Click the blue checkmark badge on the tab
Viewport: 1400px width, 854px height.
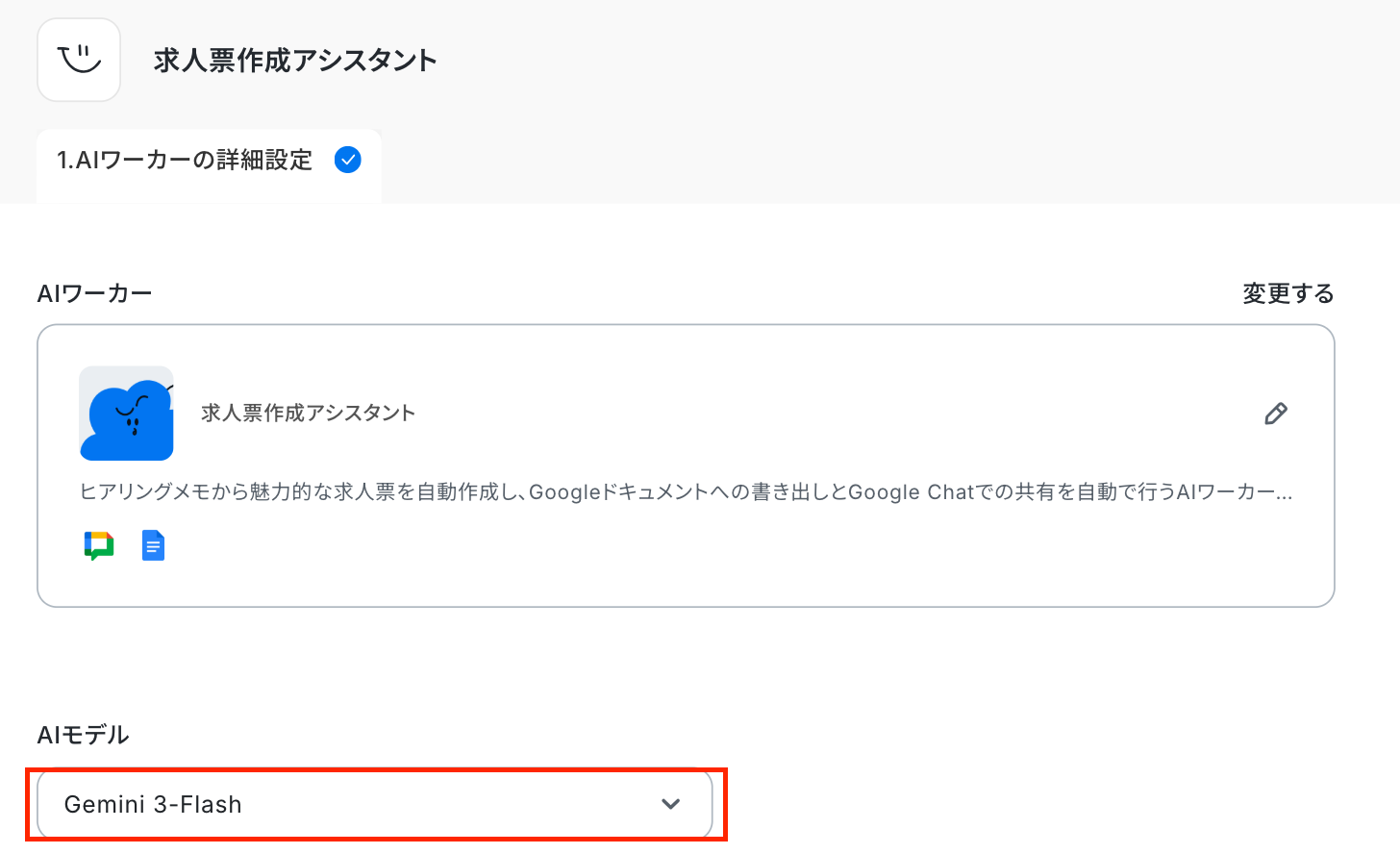pos(348,160)
